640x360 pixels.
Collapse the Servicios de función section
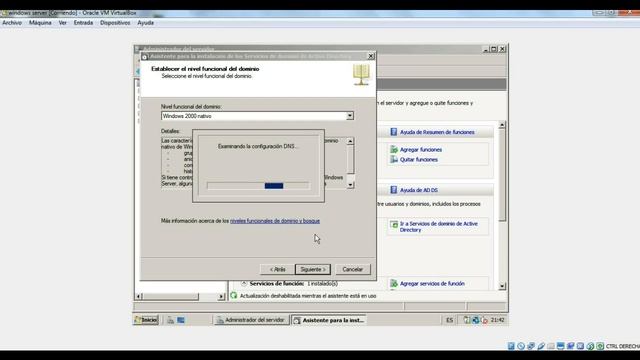(244, 283)
